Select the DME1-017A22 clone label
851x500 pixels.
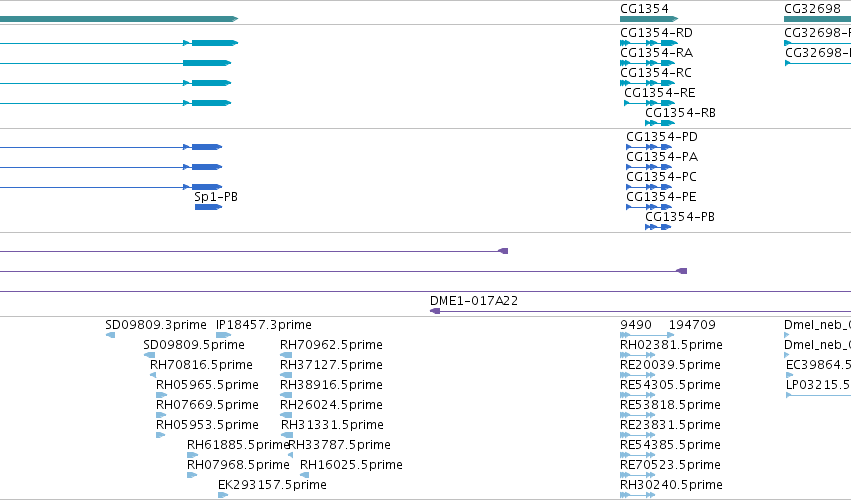click(x=474, y=301)
